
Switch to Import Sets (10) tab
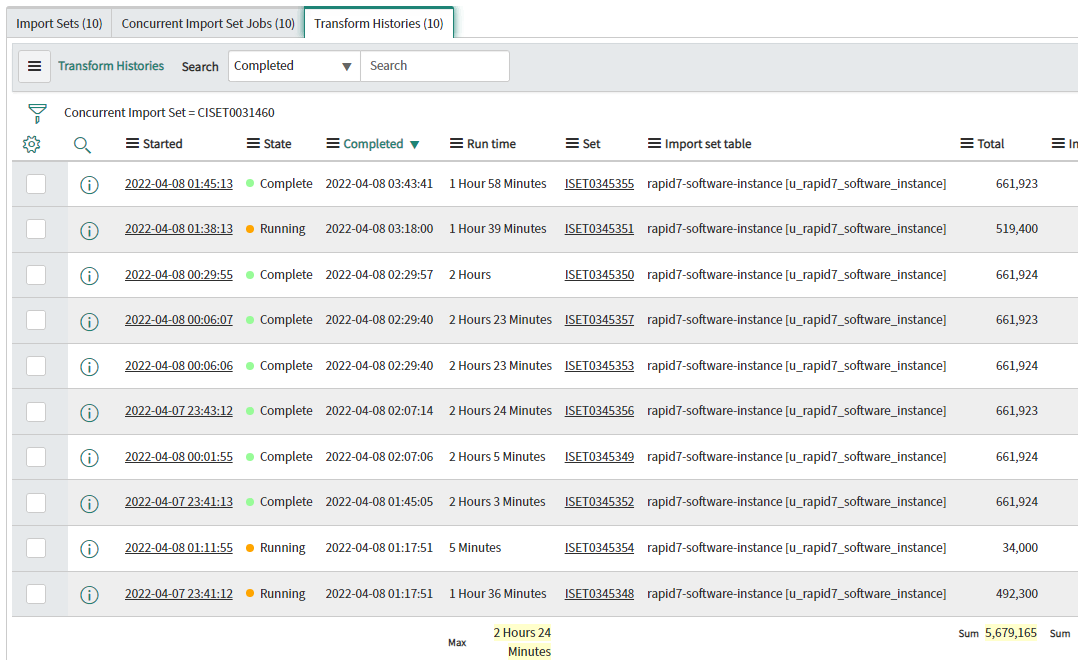pos(59,23)
